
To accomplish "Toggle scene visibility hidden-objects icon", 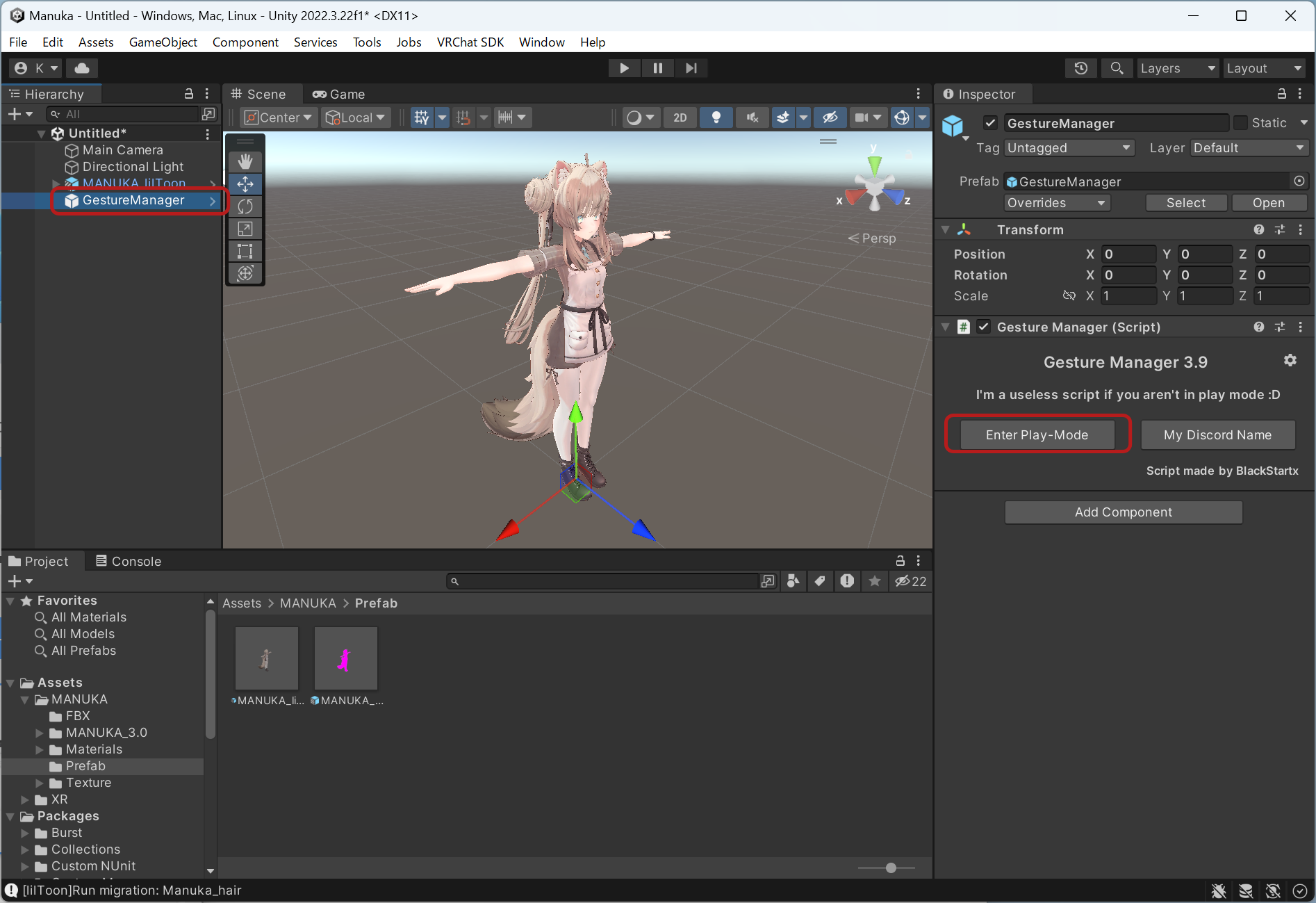I will point(830,117).
